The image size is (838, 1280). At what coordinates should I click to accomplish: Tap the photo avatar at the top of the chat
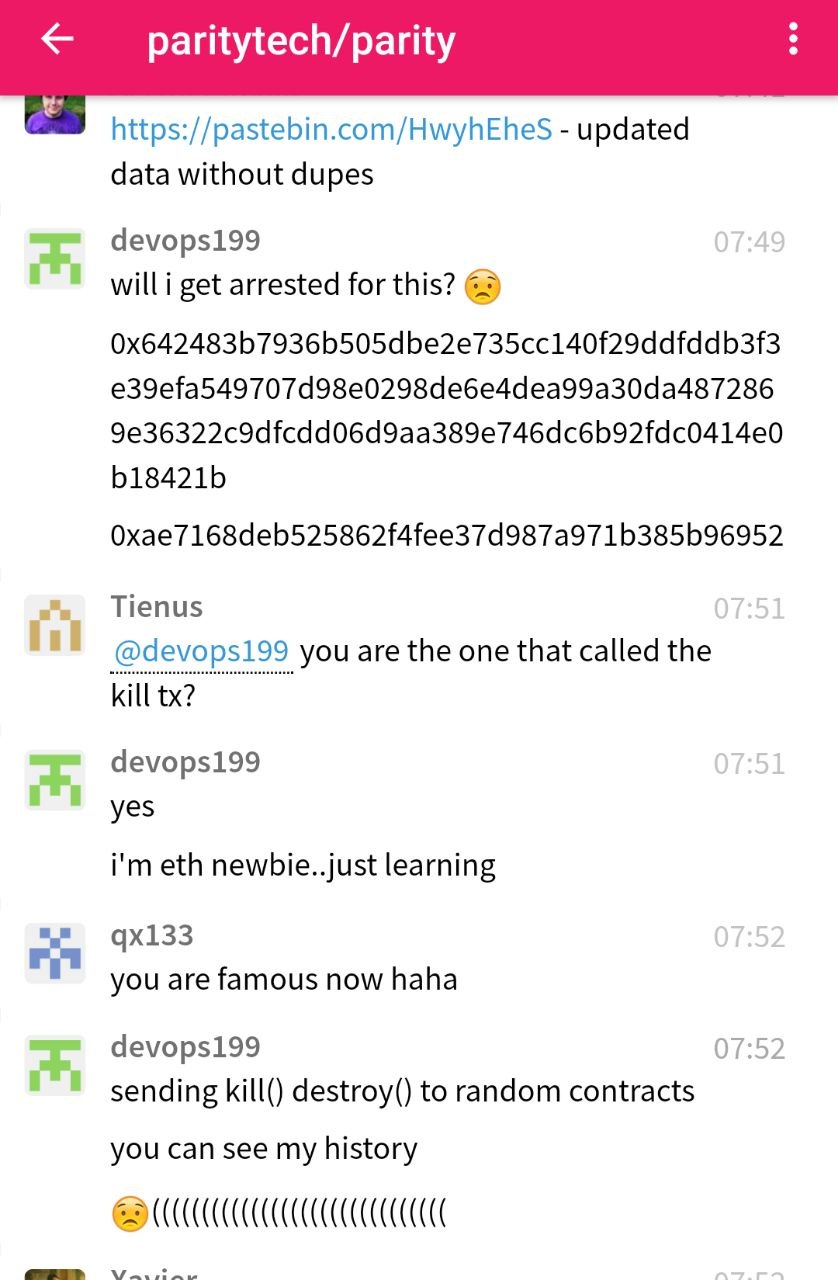[54, 112]
